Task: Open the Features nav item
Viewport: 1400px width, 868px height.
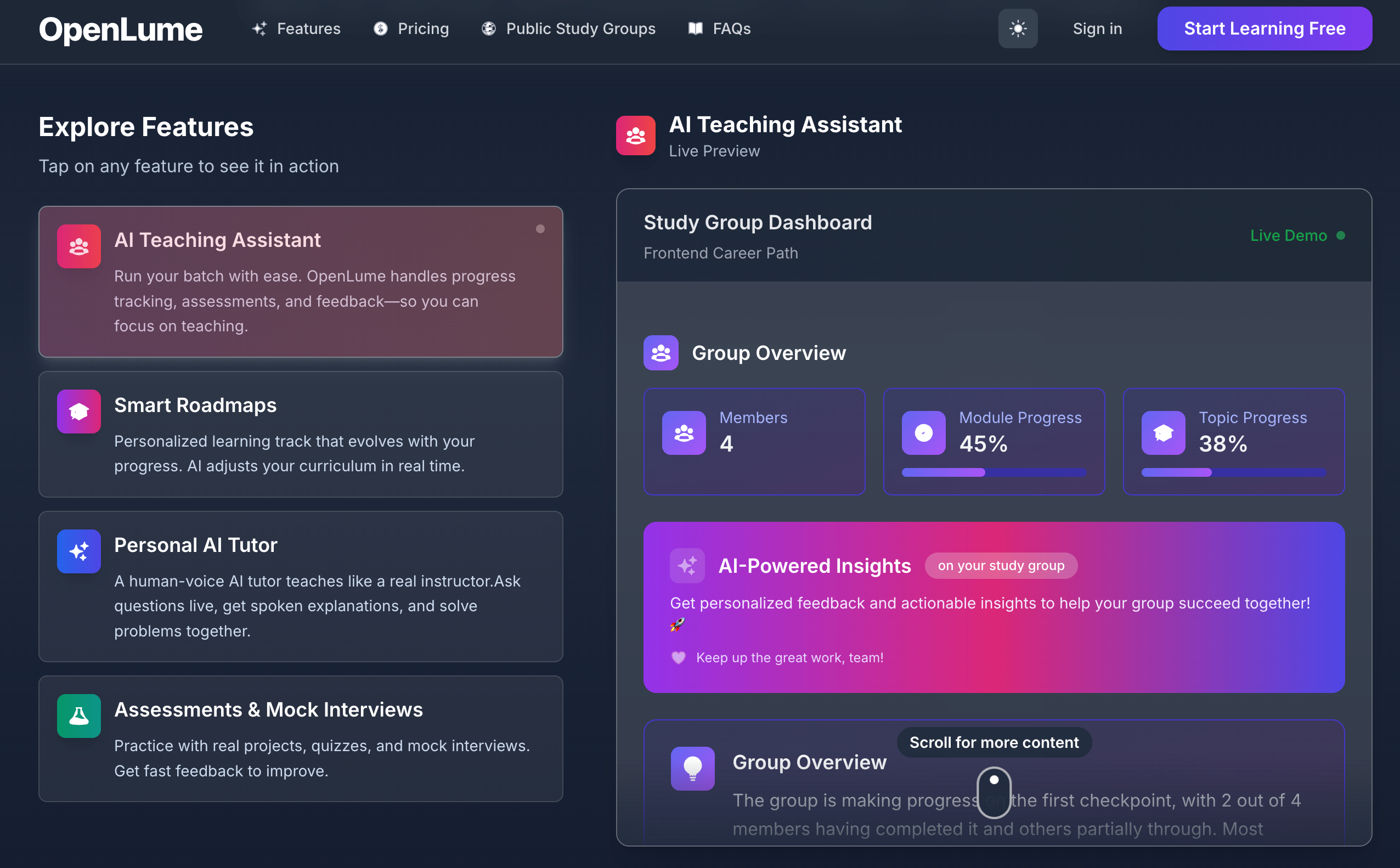Action: pos(296,29)
